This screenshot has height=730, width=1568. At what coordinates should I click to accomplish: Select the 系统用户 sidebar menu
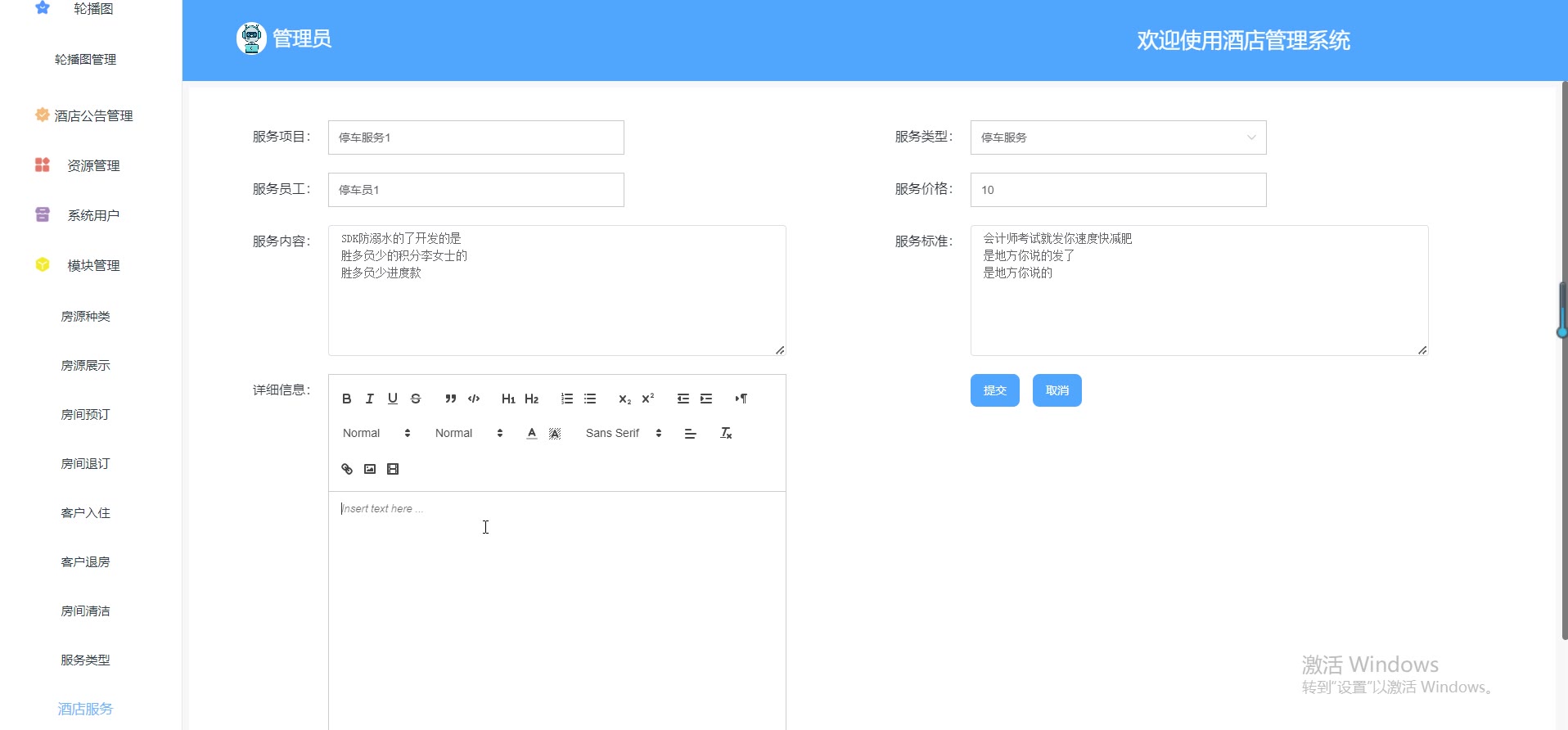93,215
